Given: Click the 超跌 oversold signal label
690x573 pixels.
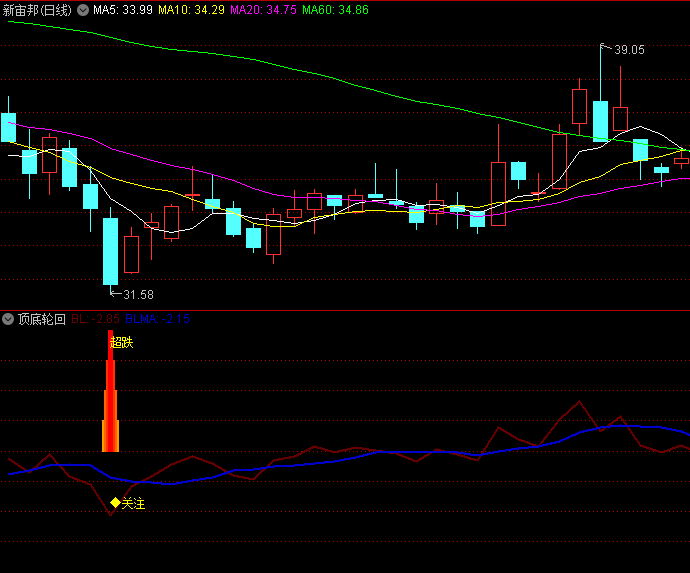Looking at the screenshot, I should 121,342.
